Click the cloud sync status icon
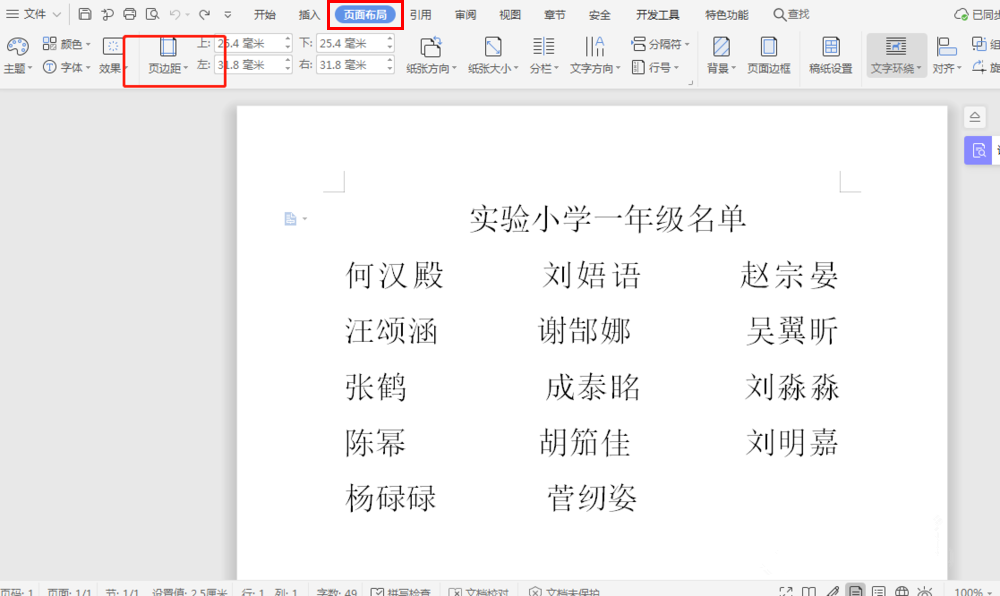1000x596 pixels. [x=961, y=14]
